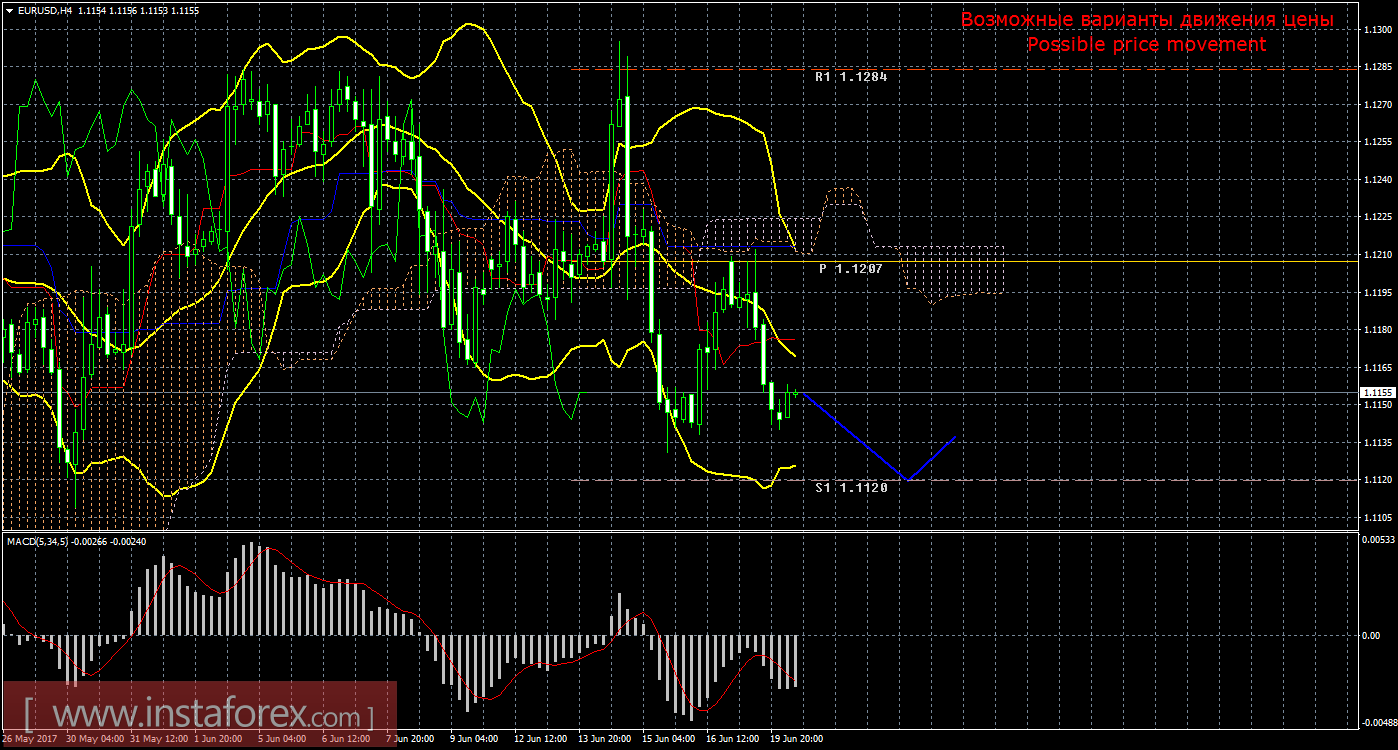
Task: Select the P 1.1207 pivot label
Action: 850,269
